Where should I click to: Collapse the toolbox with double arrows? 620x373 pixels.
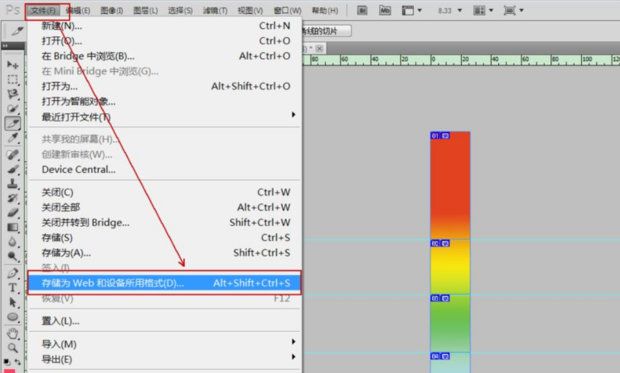pyautogui.click(x=5, y=46)
